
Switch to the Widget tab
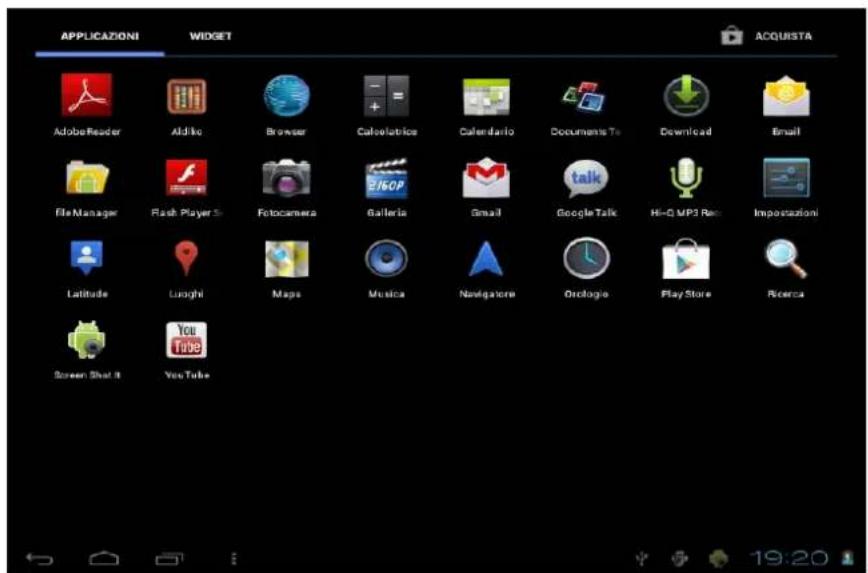pos(210,36)
